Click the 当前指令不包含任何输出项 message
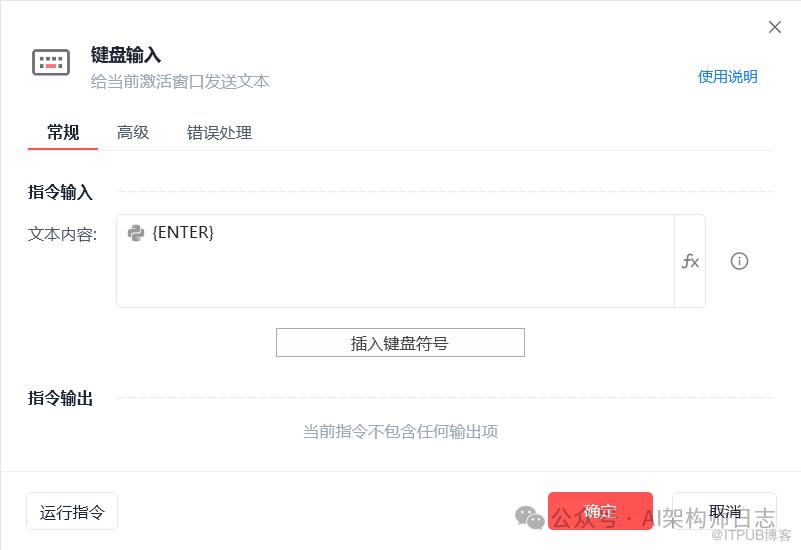This screenshot has height=550, width=801. click(x=400, y=432)
